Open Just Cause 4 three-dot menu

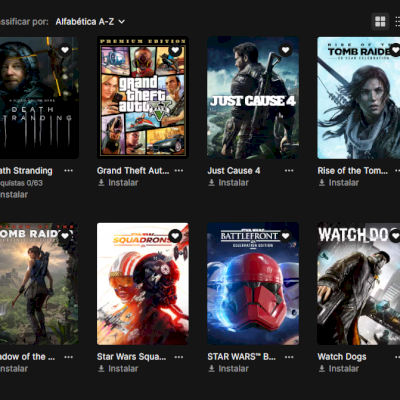(289, 171)
